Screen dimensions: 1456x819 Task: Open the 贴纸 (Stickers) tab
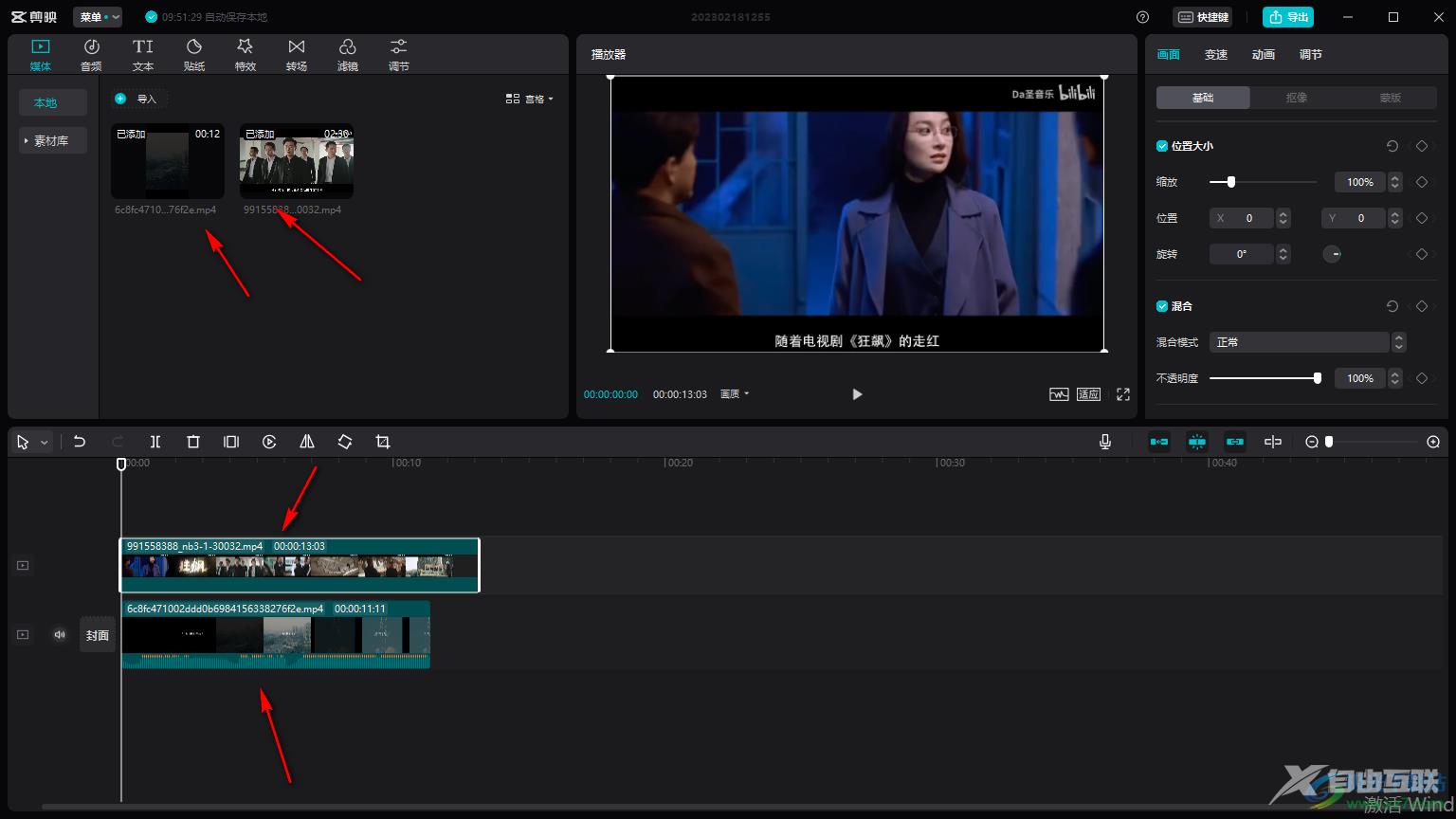194,55
